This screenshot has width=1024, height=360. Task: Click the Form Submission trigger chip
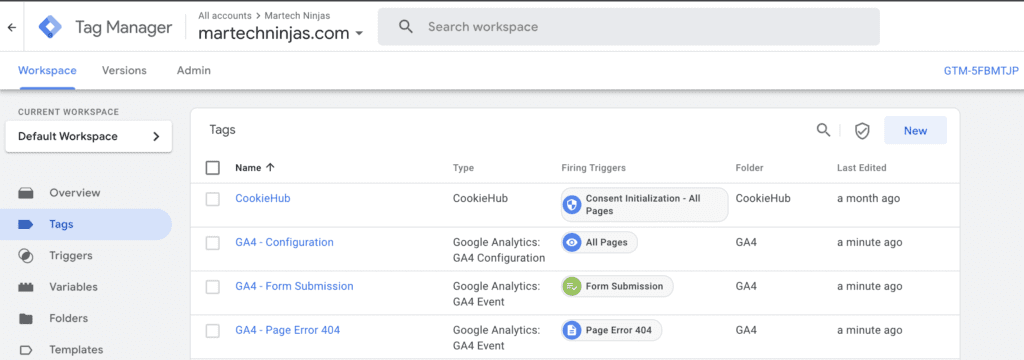click(616, 286)
